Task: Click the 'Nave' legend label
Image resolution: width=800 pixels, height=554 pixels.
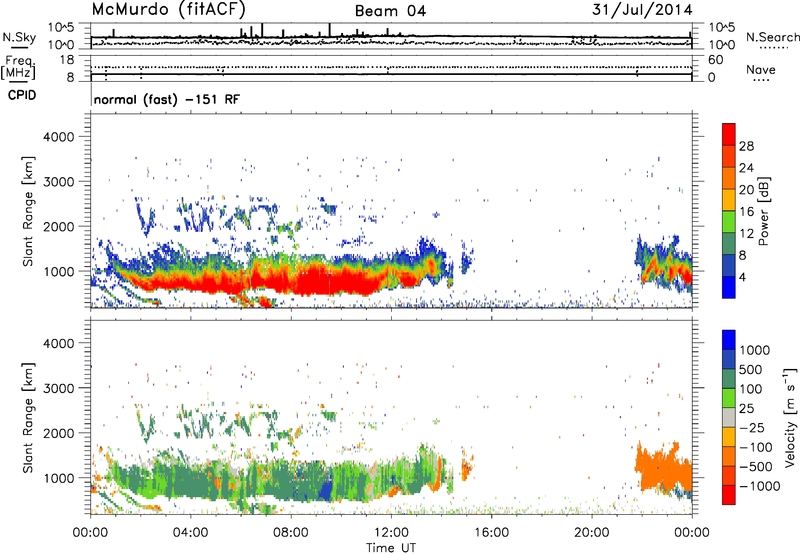Action: 761,69
